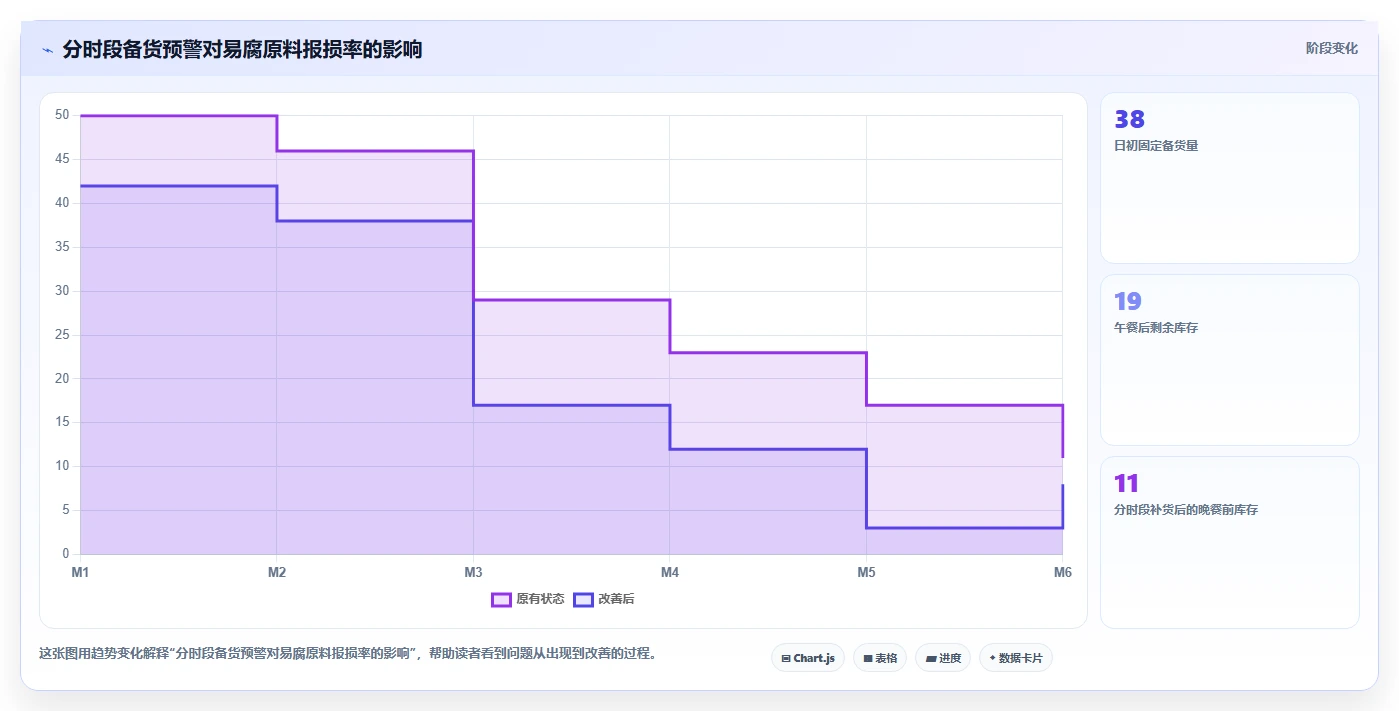
Task: Select the Chart.js tag pill
Action: tap(808, 658)
